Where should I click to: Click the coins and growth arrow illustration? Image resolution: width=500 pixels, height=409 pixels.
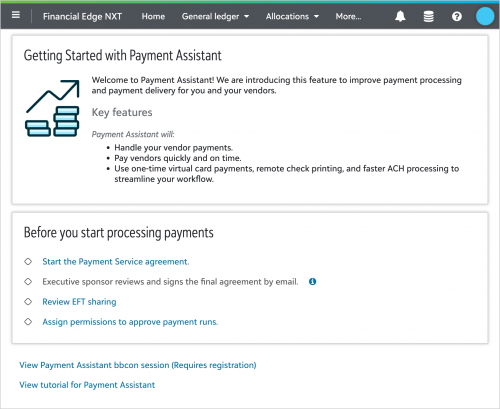click(x=52, y=108)
